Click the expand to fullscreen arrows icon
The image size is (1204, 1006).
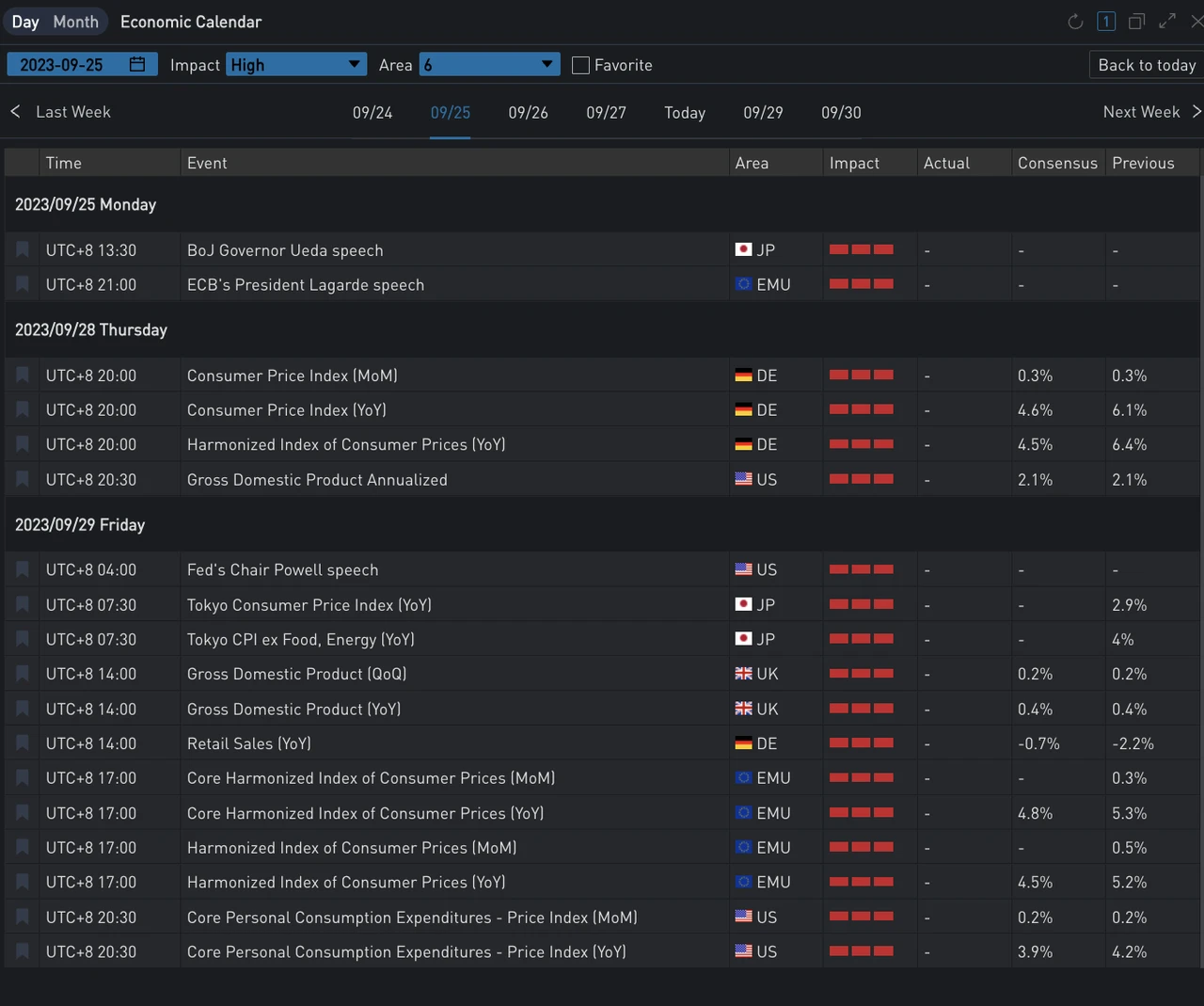click(x=1167, y=22)
